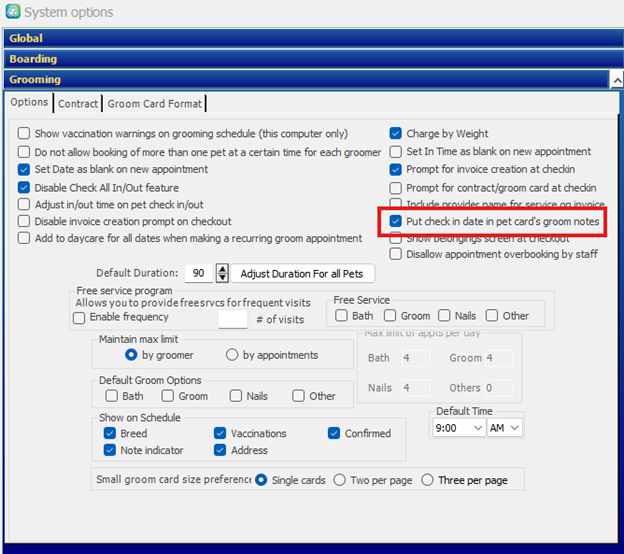Open the Default Time 9:00 dropdown

click(x=459, y=428)
